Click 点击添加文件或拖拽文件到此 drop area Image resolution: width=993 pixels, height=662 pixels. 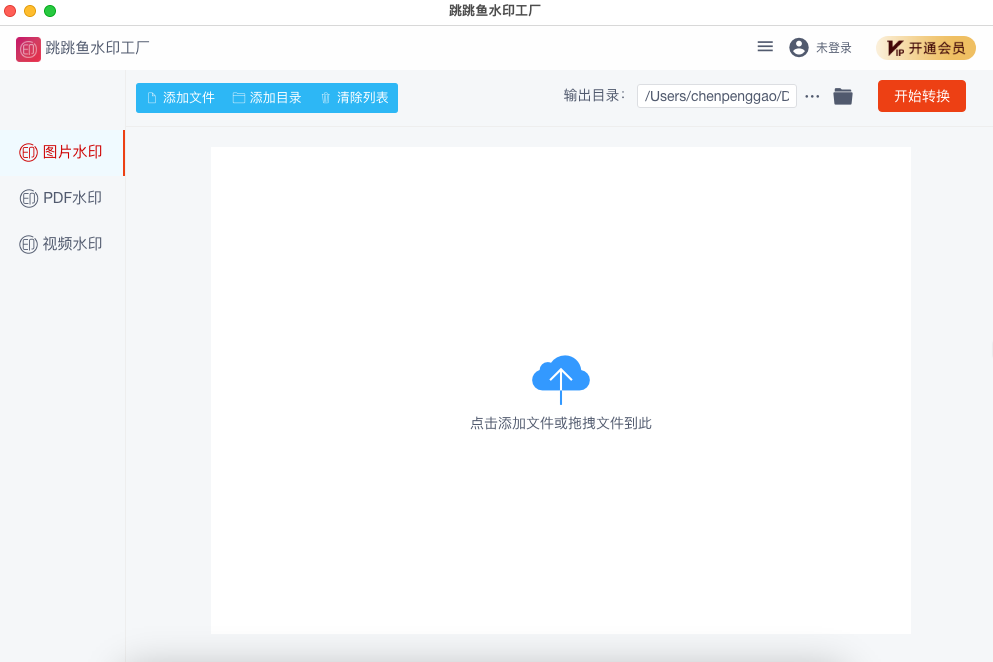coord(561,423)
